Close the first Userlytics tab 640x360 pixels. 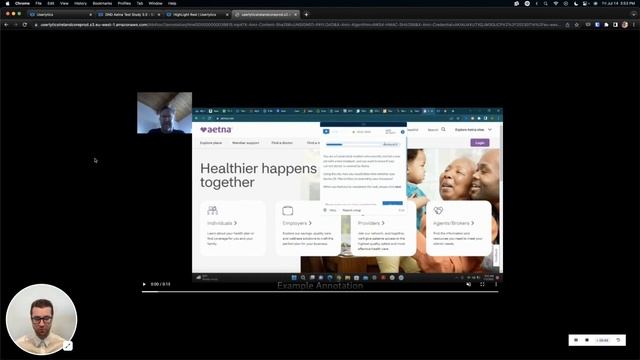click(x=90, y=14)
